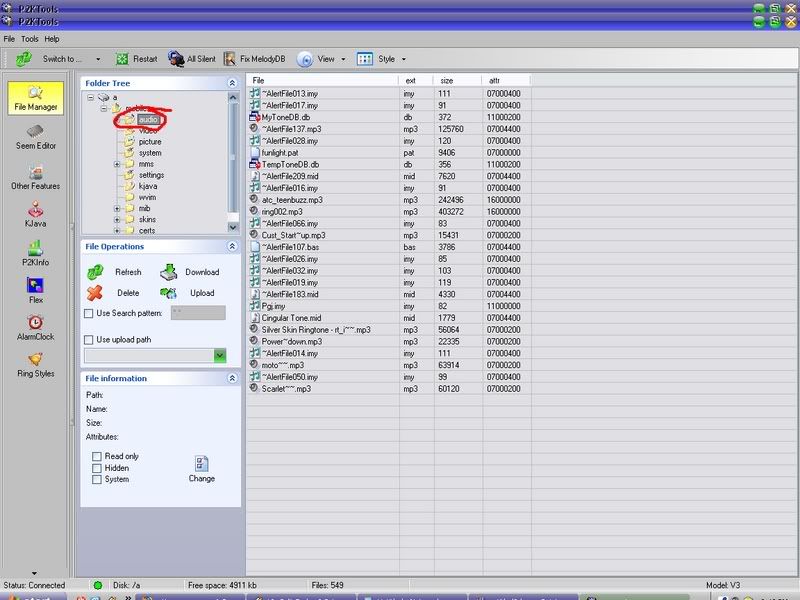Click the Restart toolbar button
The width and height of the screenshot is (800, 600).
pyautogui.click(x=137, y=59)
